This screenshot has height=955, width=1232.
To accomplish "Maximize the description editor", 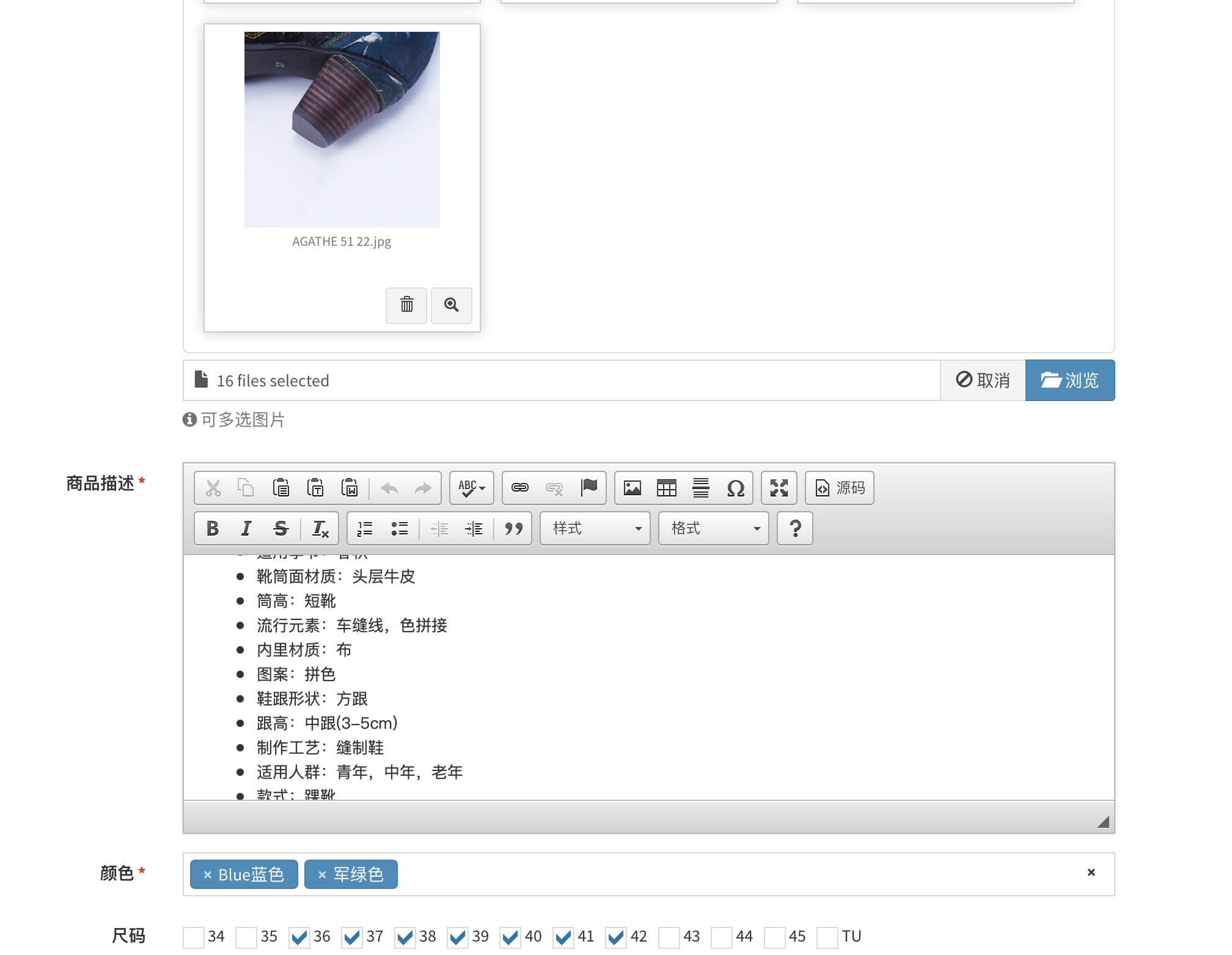I will (x=779, y=488).
